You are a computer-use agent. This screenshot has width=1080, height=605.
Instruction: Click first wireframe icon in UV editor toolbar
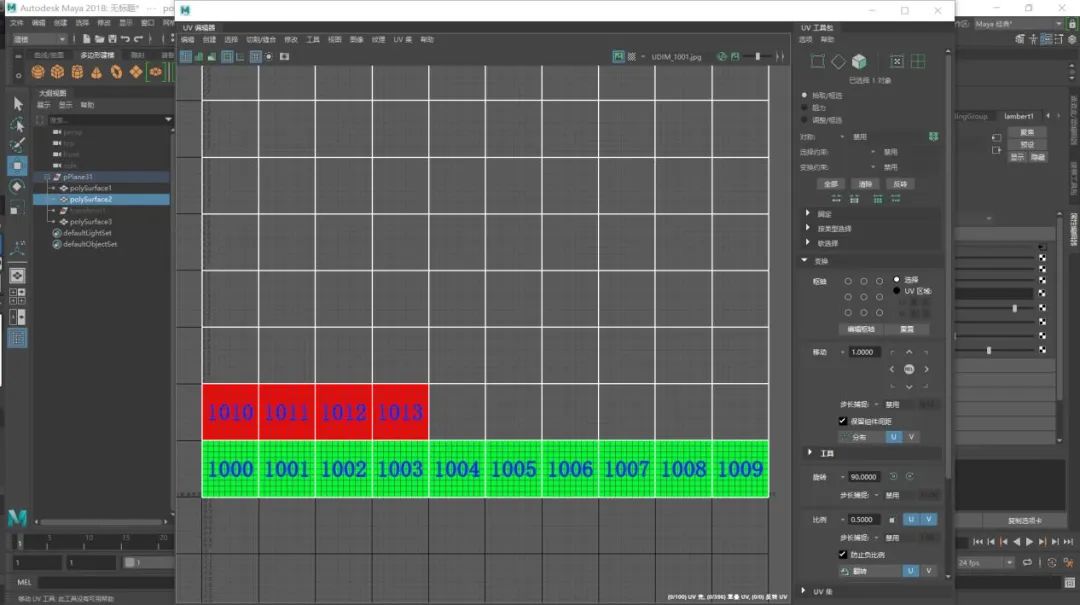pos(186,57)
